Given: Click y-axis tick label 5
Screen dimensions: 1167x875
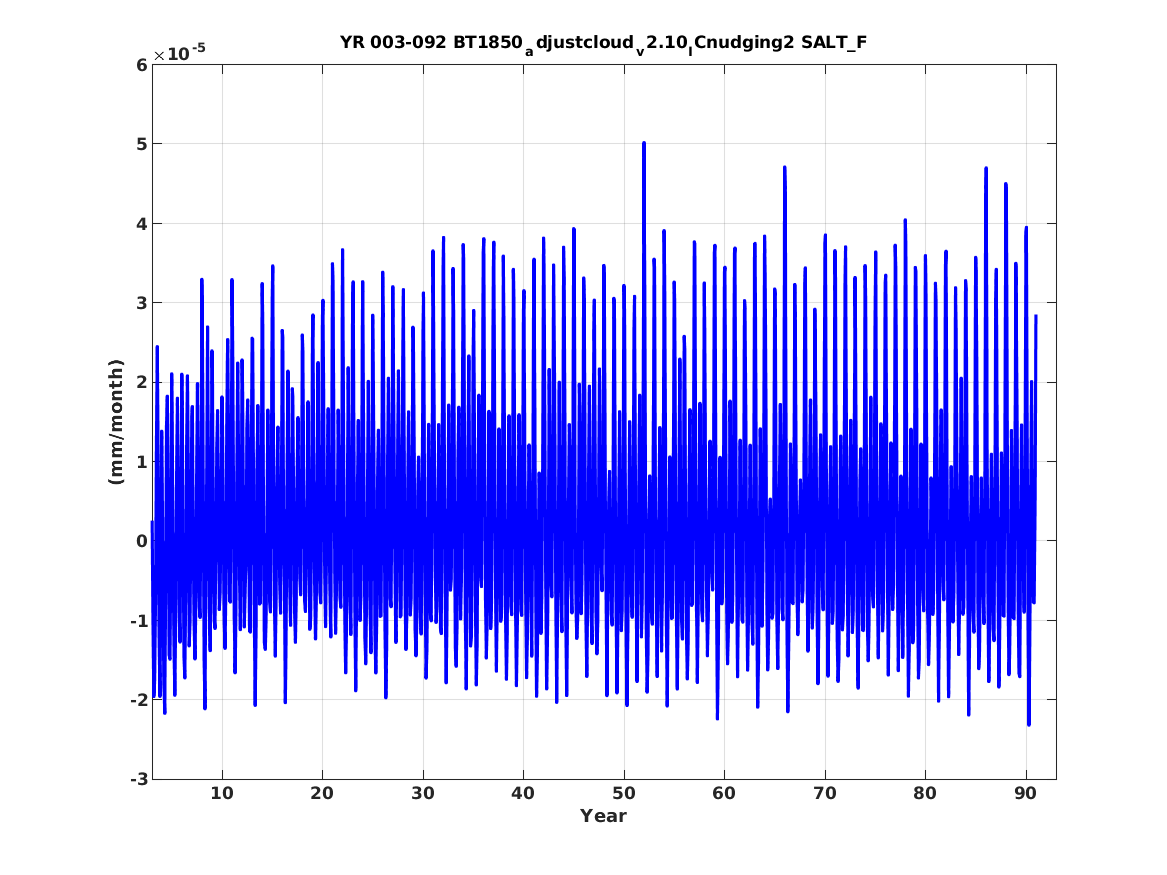Looking at the screenshot, I should (x=141, y=144).
